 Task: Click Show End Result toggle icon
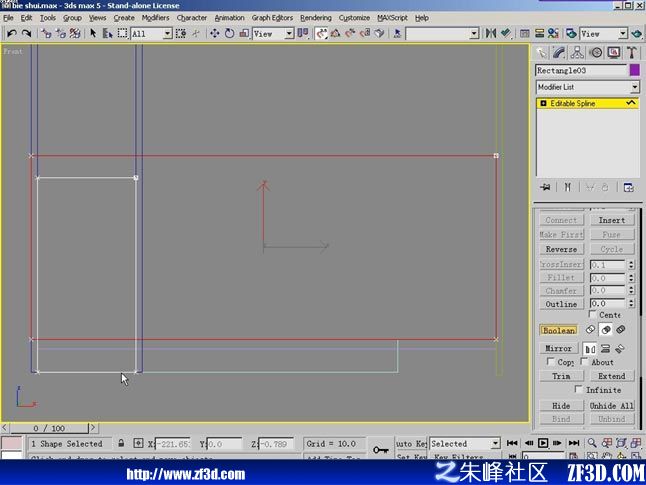567,187
